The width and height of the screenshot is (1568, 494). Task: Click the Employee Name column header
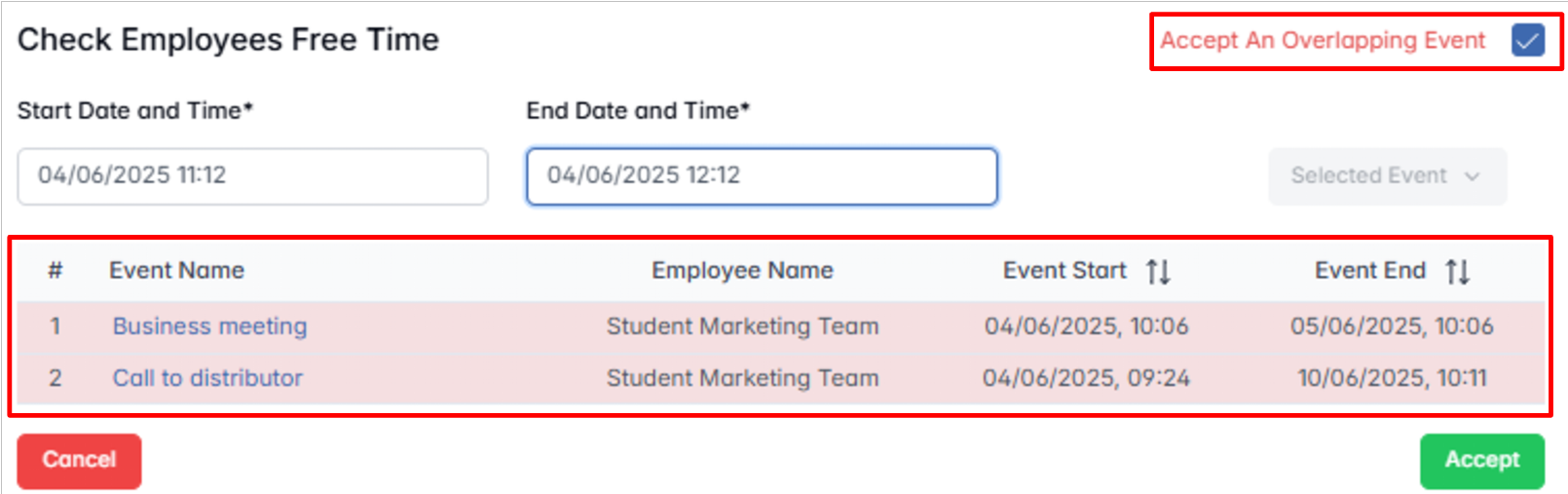point(742,271)
